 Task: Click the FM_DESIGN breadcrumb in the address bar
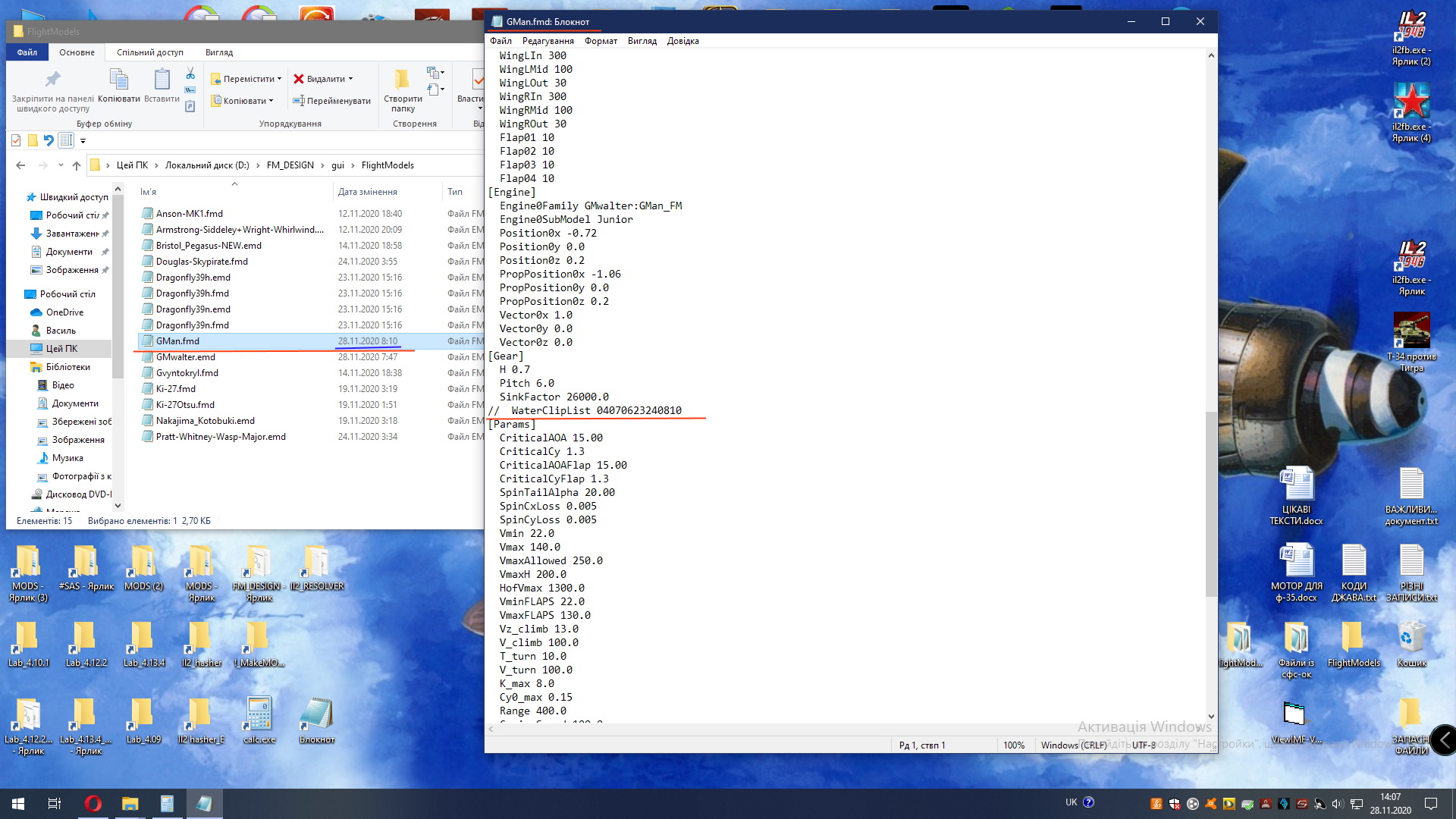290,165
